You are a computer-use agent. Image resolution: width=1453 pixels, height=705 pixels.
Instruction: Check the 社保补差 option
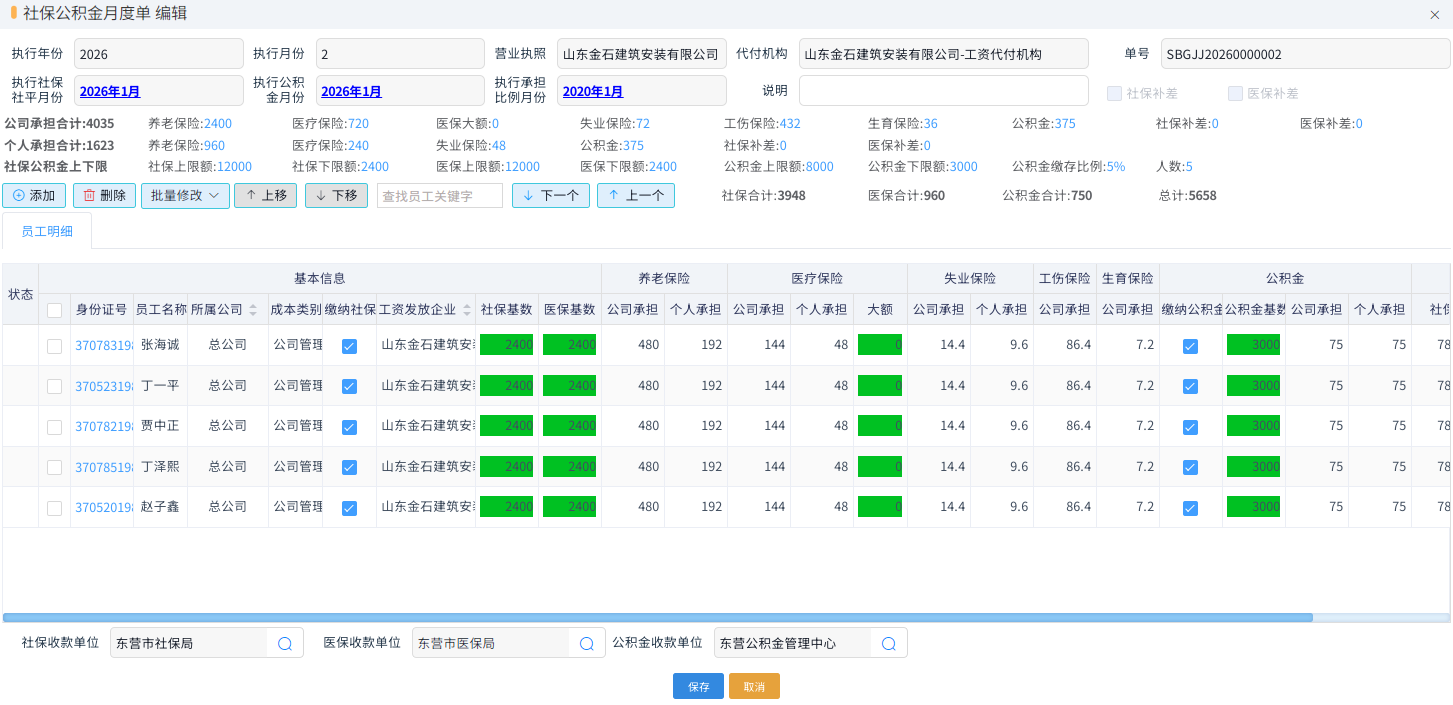click(1114, 93)
